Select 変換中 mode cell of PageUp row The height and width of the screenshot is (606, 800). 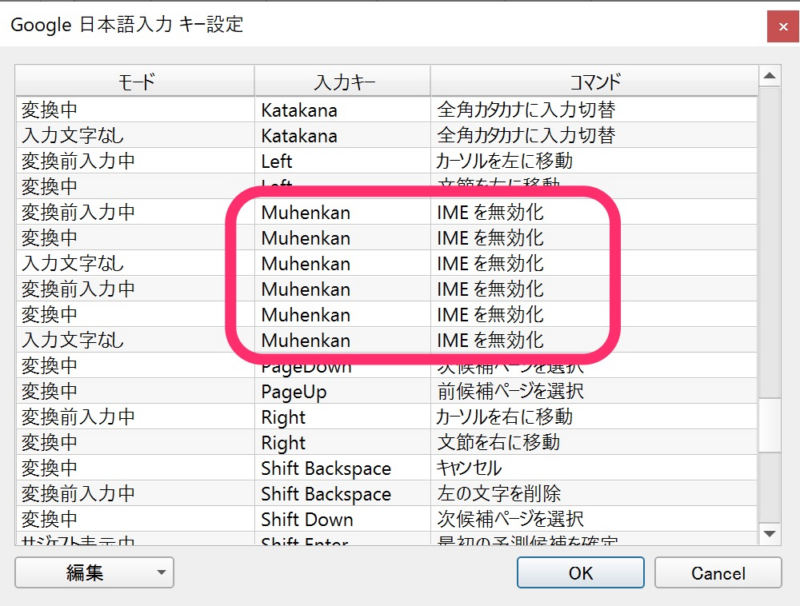point(135,391)
